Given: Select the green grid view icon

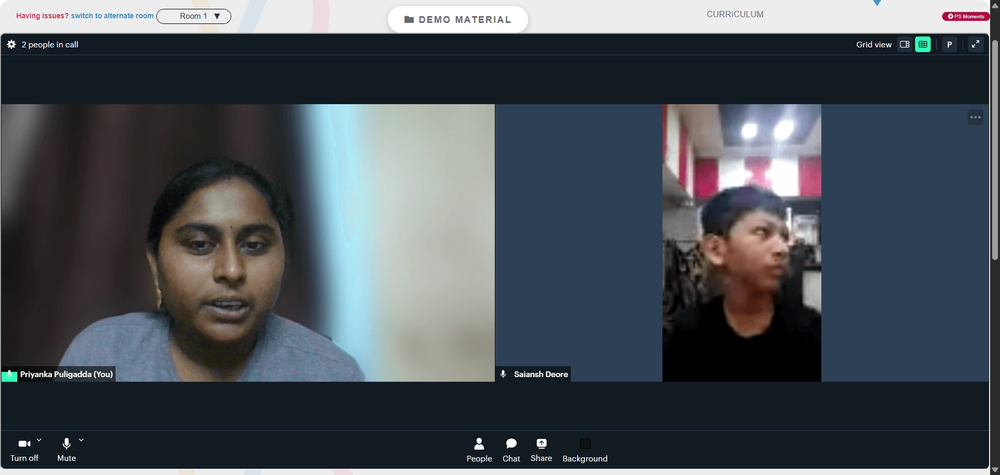Looking at the screenshot, I should (922, 44).
